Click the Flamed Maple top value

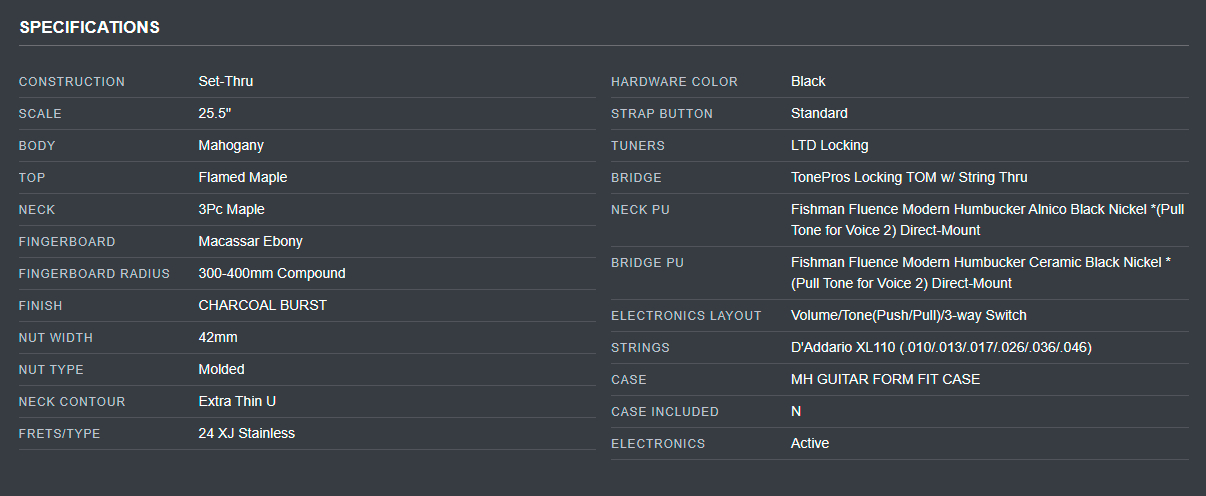click(243, 177)
